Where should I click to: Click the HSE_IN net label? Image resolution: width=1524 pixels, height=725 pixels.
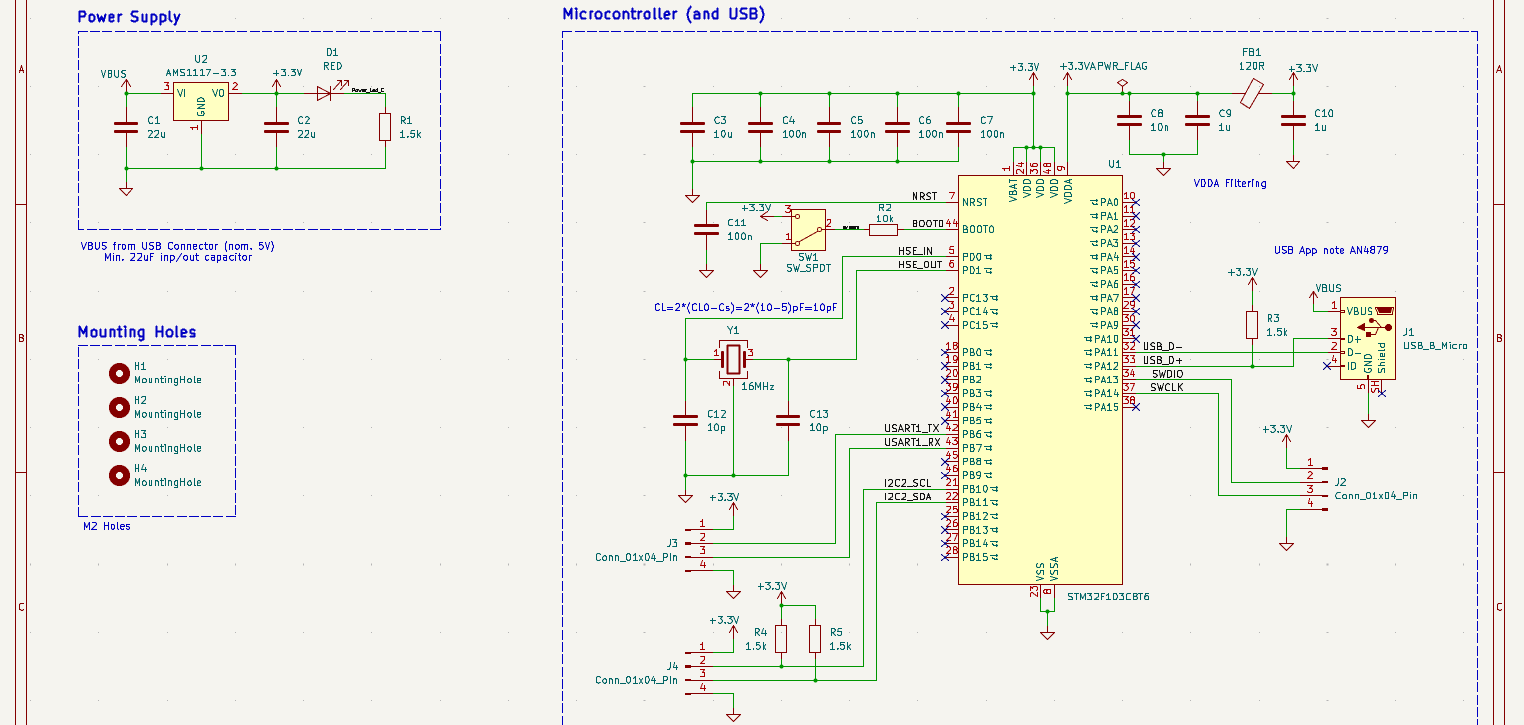point(915,251)
